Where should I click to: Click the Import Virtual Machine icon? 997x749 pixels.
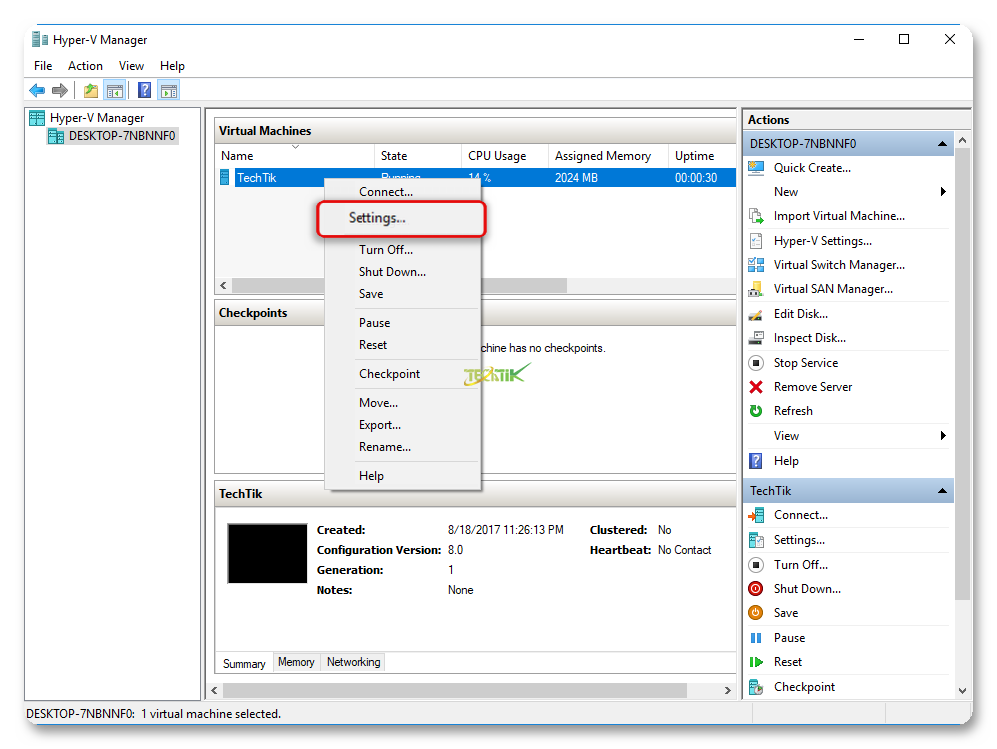click(756, 216)
